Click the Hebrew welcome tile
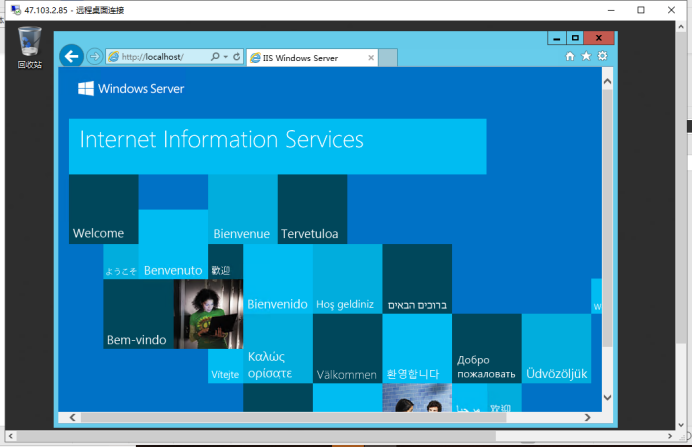This screenshot has width=692, height=447. click(417, 279)
